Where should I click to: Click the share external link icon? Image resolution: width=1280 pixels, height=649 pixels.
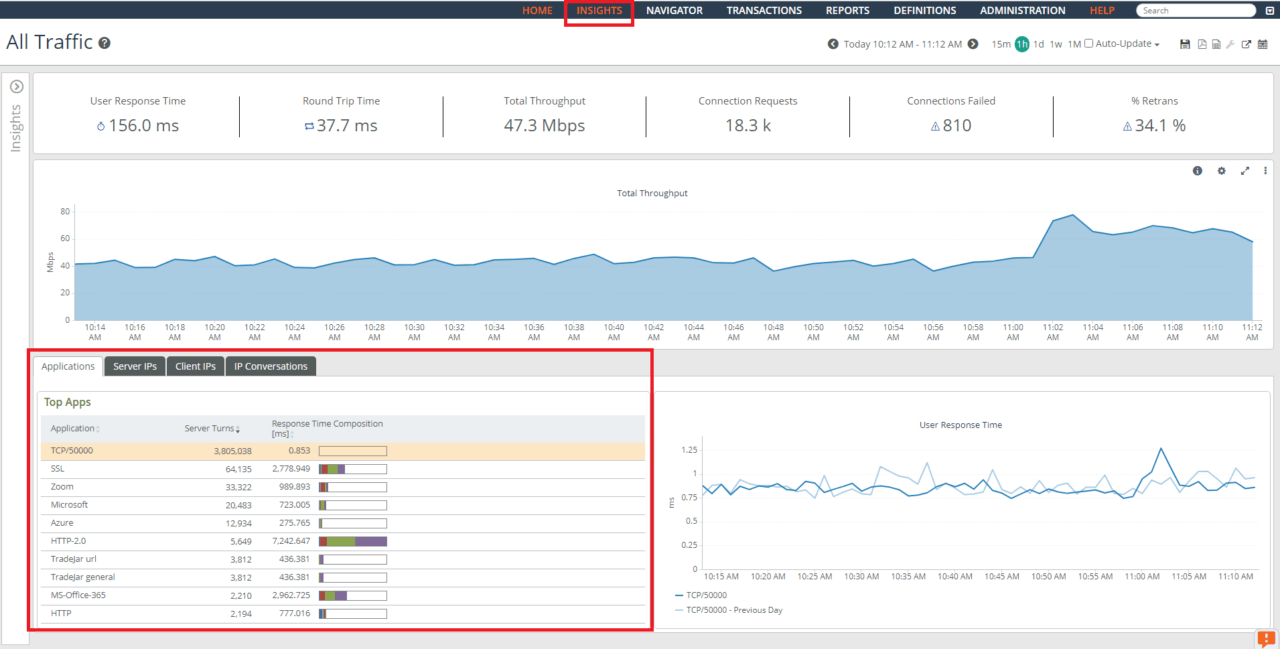[x=1247, y=44]
